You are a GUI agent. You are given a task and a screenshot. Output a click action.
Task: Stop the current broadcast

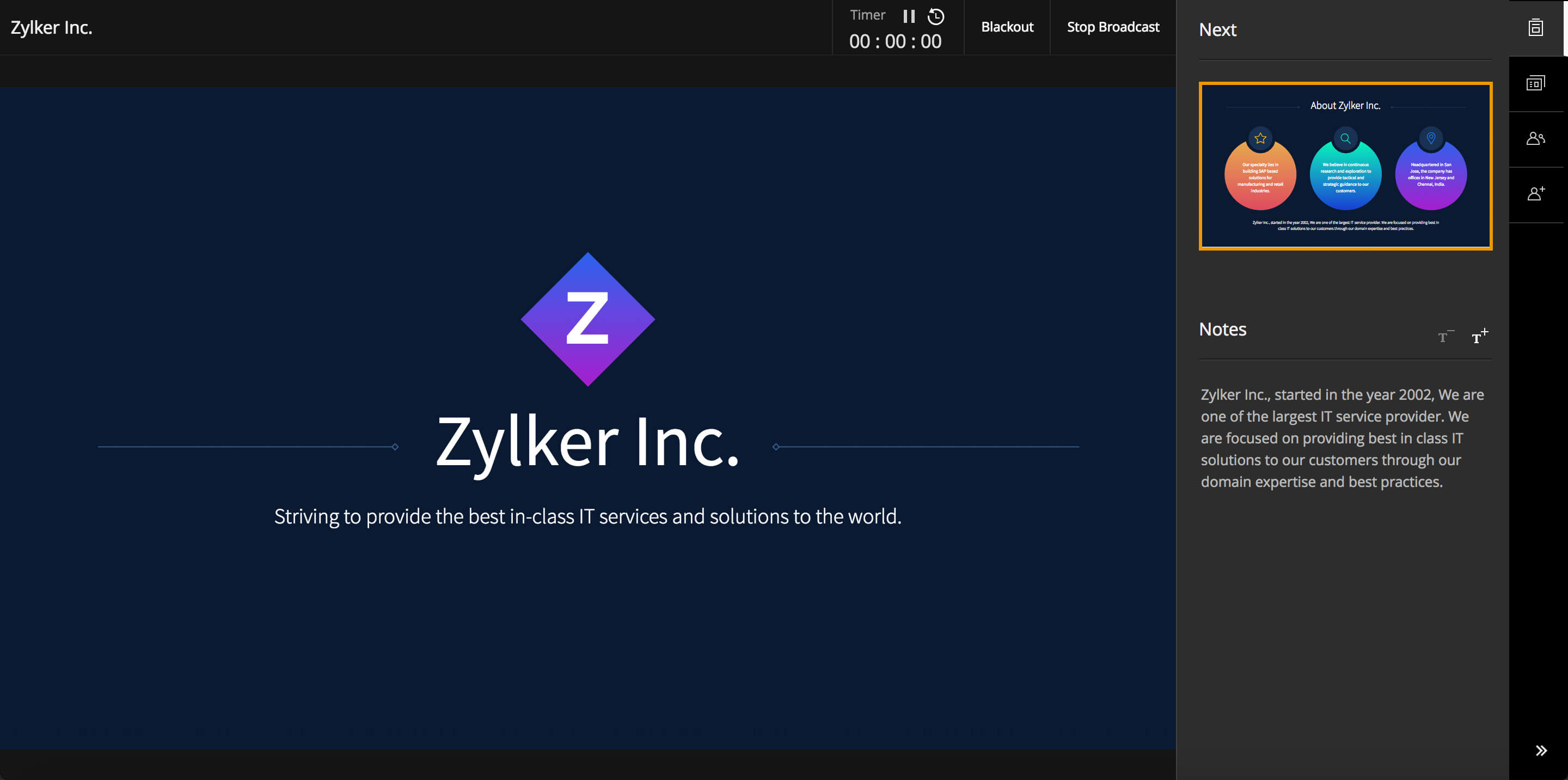[x=1113, y=27]
